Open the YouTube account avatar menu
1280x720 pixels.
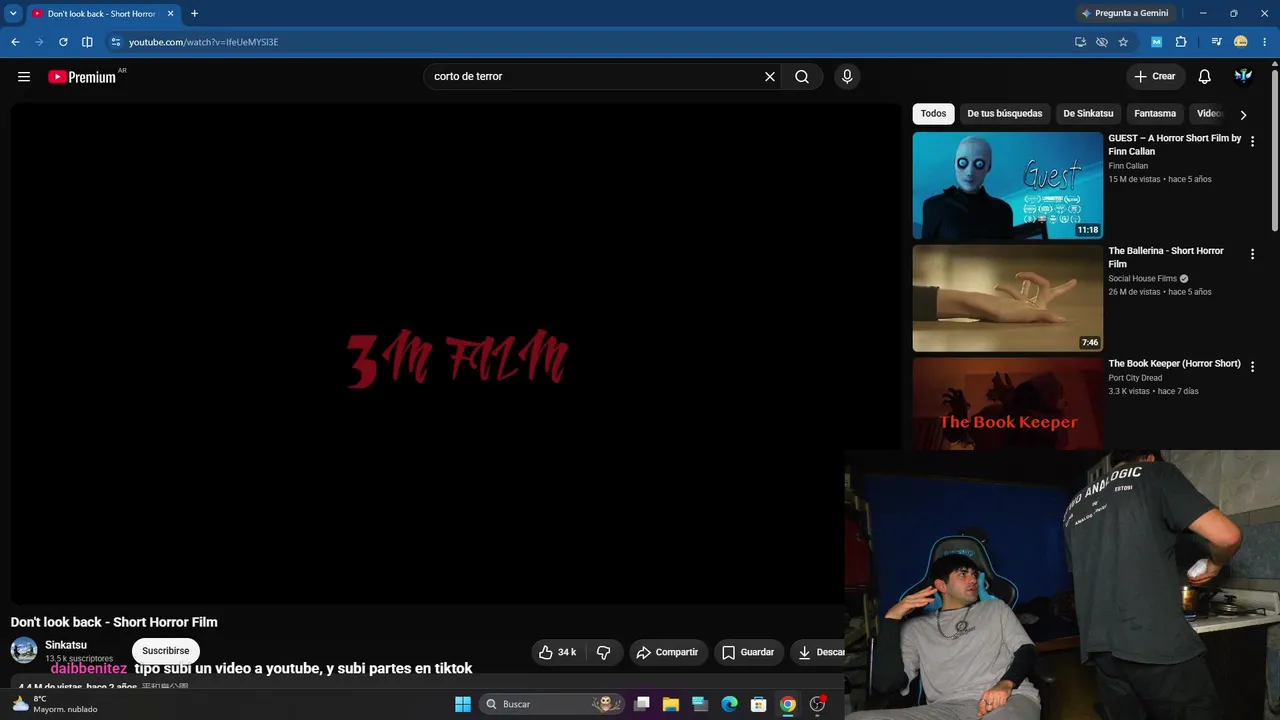point(1243,77)
